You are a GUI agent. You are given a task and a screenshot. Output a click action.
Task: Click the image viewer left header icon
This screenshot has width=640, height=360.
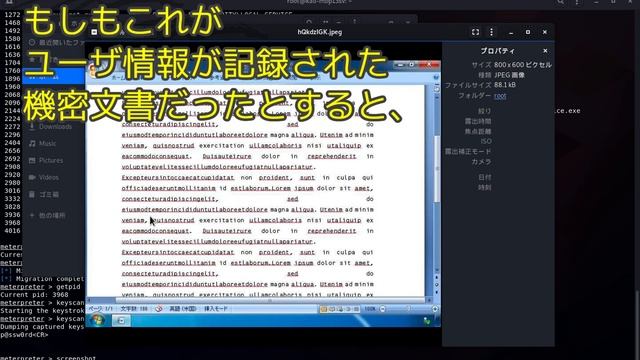[x=94, y=32]
